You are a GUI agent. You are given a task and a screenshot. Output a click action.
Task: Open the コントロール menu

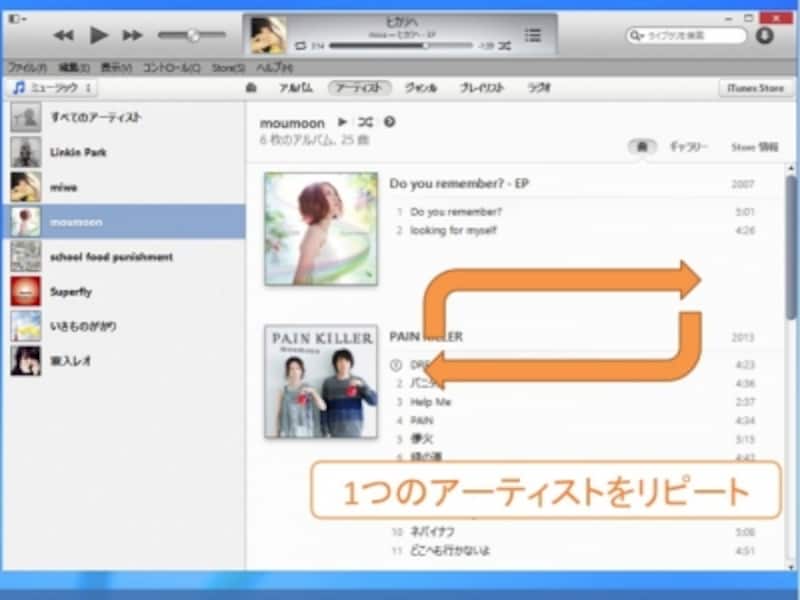(x=171, y=67)
